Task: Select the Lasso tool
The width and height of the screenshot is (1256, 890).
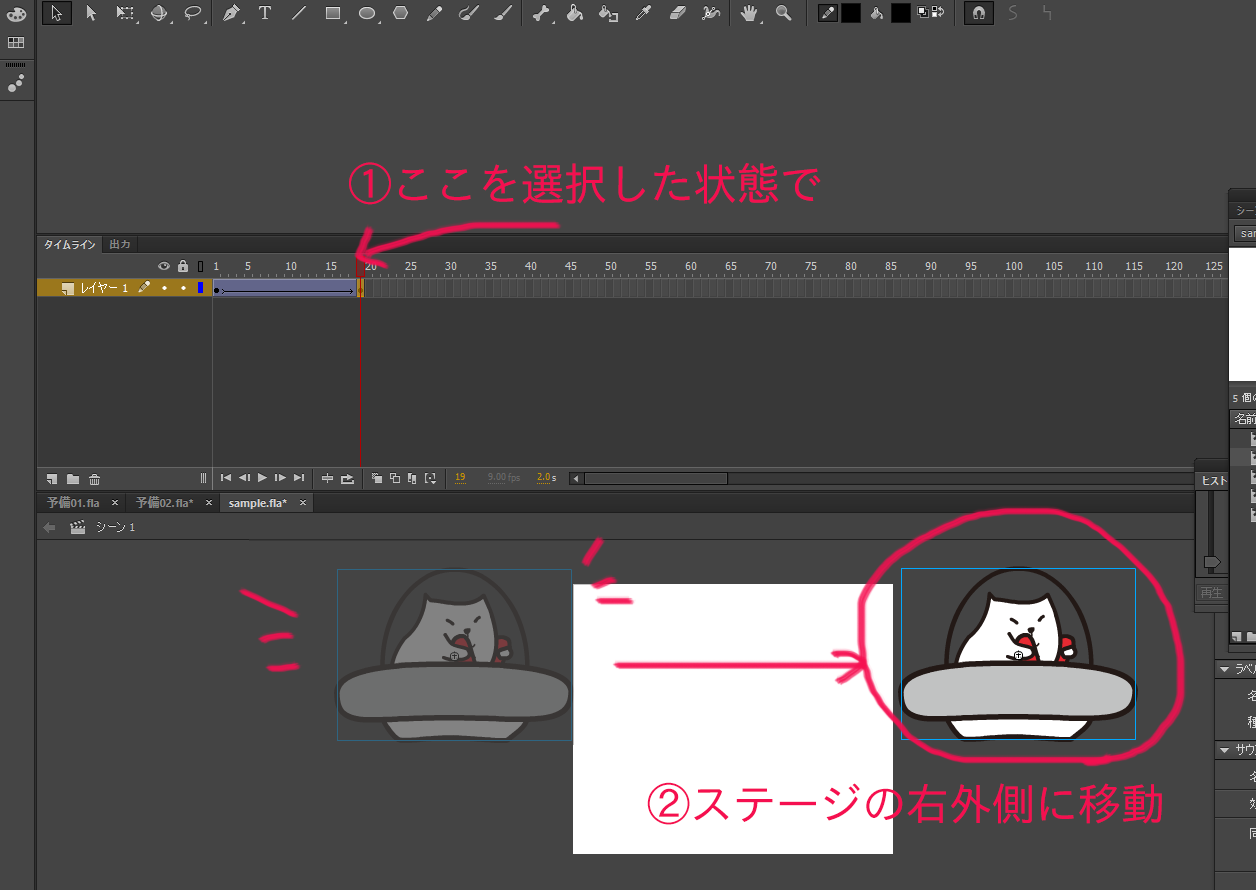Action: tap(192, 13)
